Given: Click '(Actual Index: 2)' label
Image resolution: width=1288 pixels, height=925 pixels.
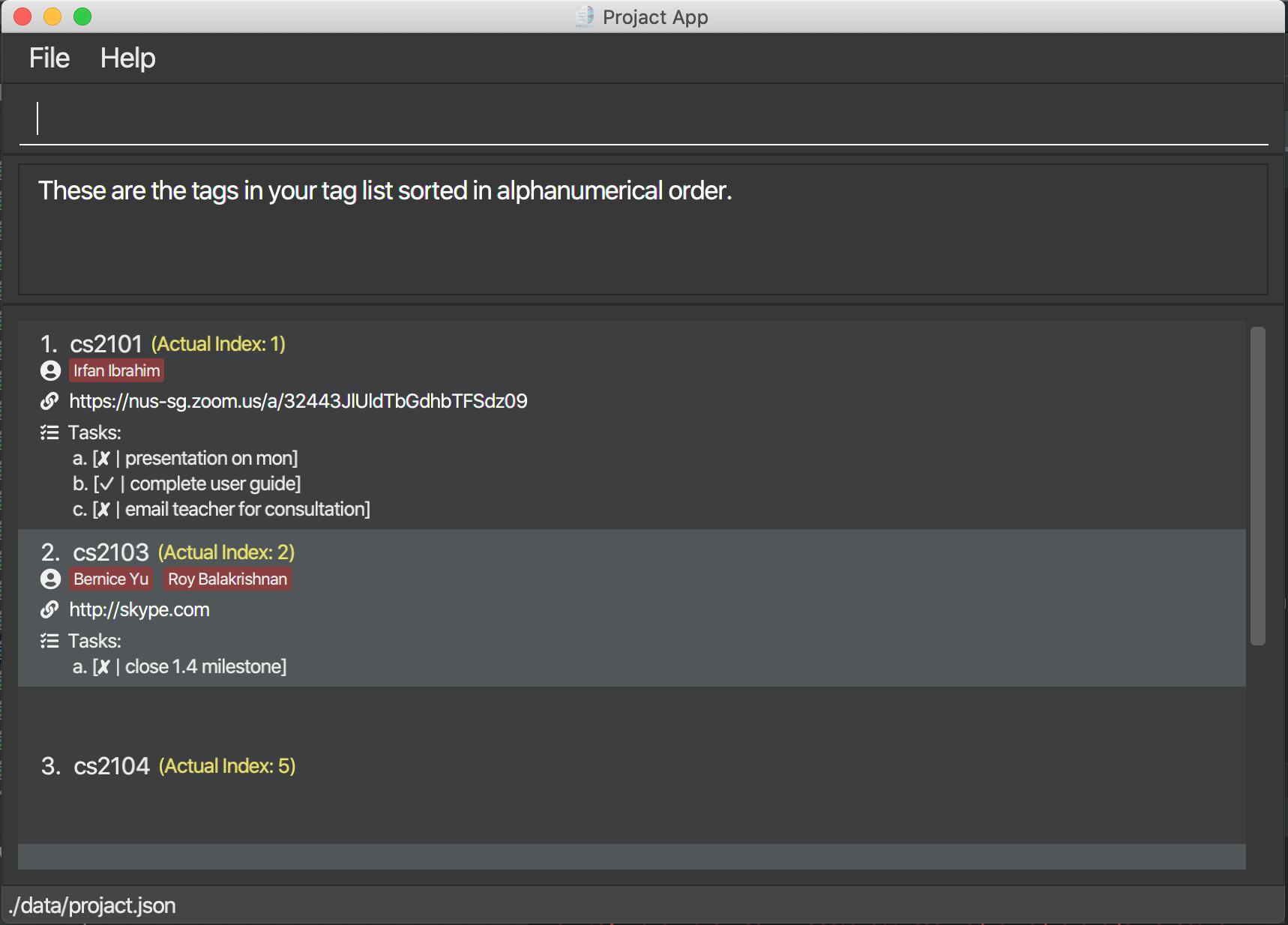Looking at the screenshot, I should (226, 552).
